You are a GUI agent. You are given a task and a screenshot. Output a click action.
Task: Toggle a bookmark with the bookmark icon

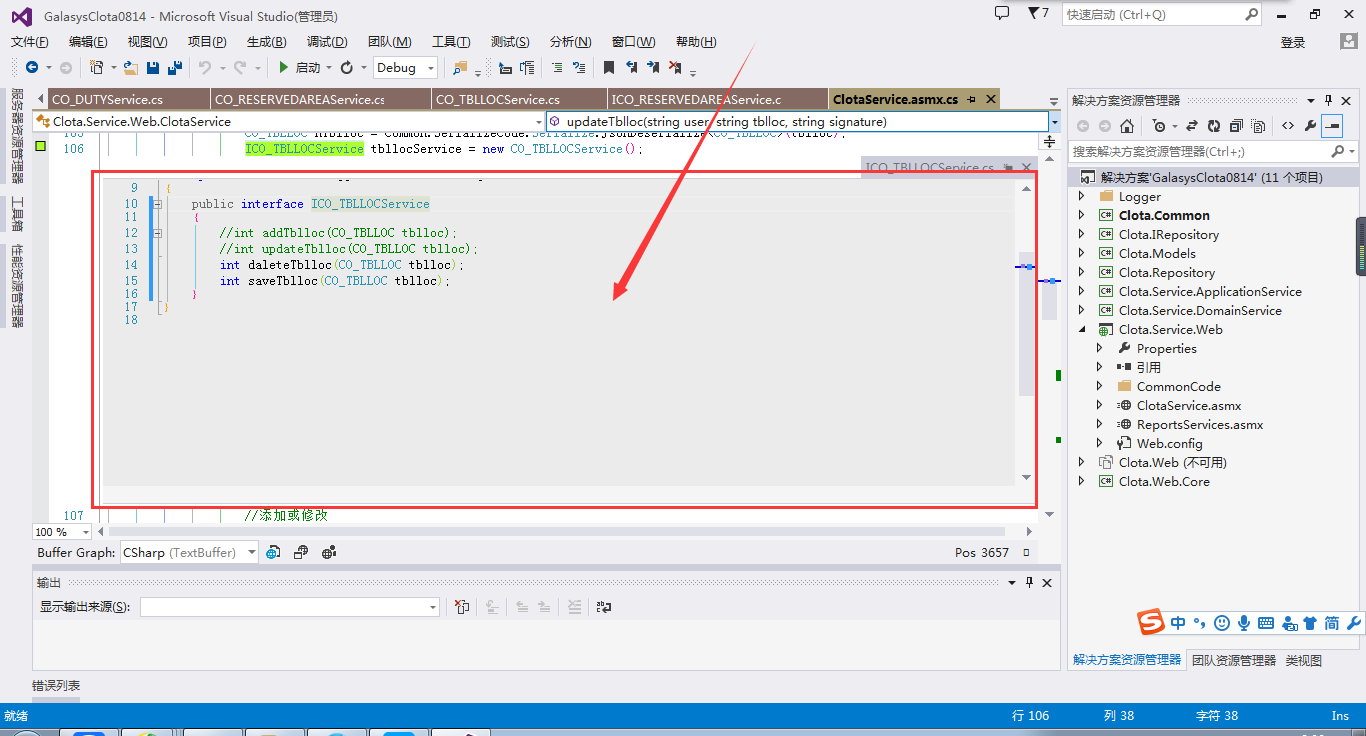(609, 67)
